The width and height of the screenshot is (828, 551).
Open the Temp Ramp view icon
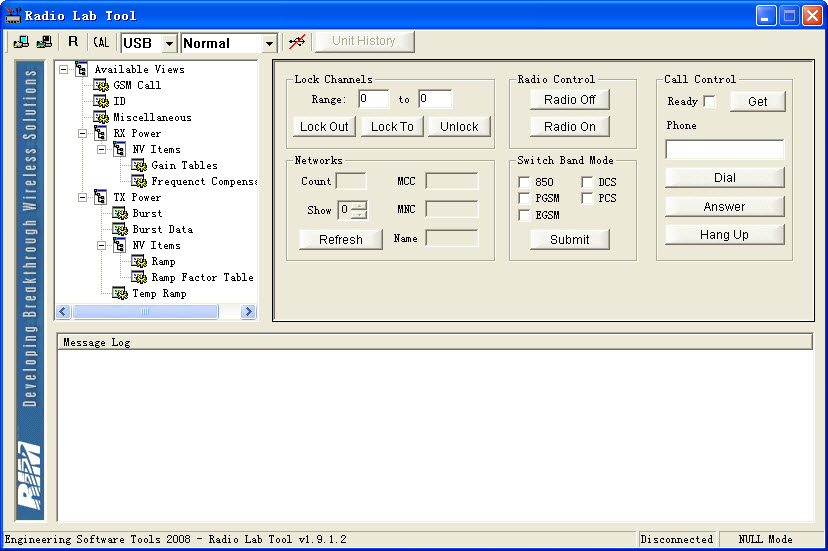point(120,293)
